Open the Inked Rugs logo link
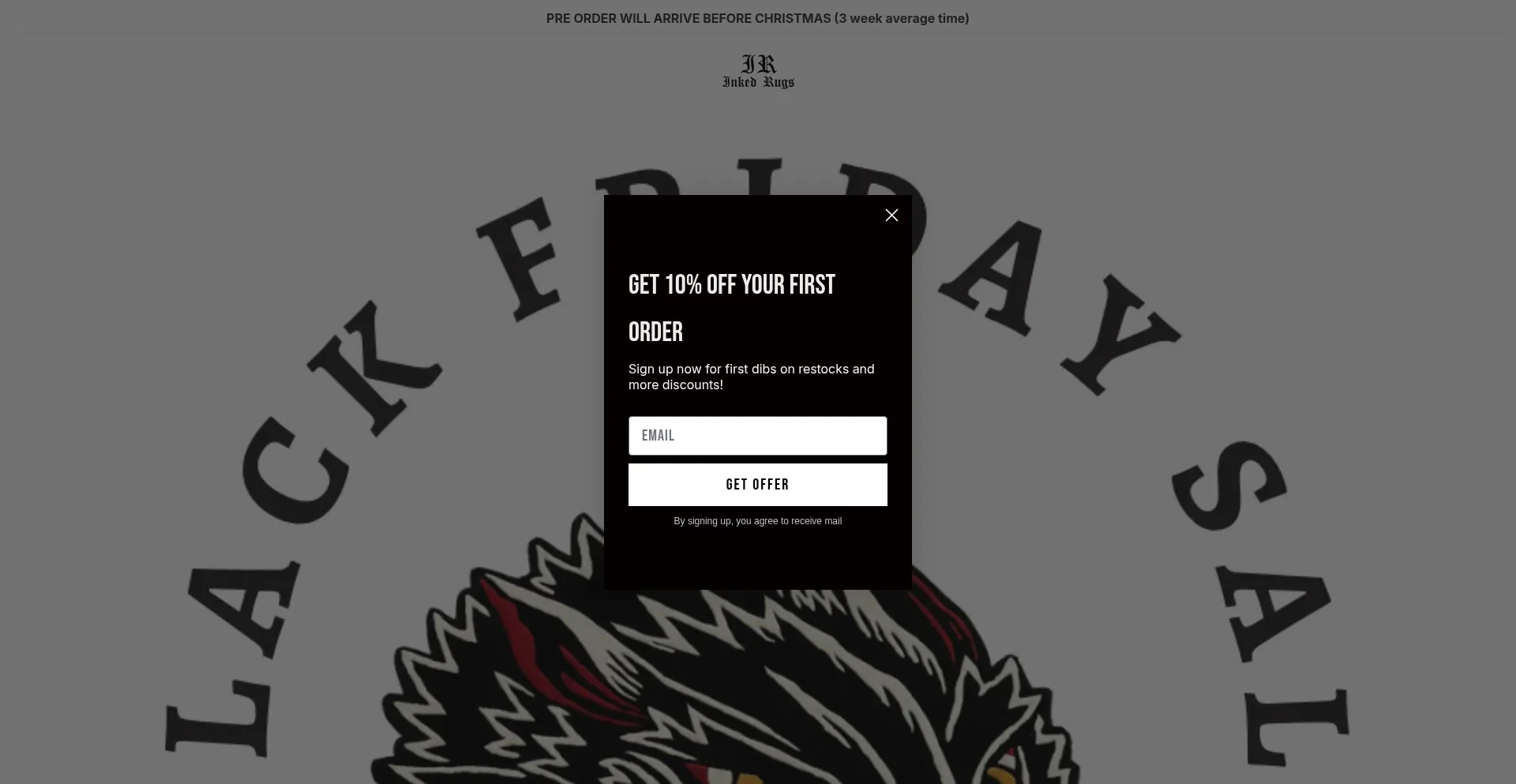Image resolution: width=1516 pixels, height=784 pixels. pos(758,71)
